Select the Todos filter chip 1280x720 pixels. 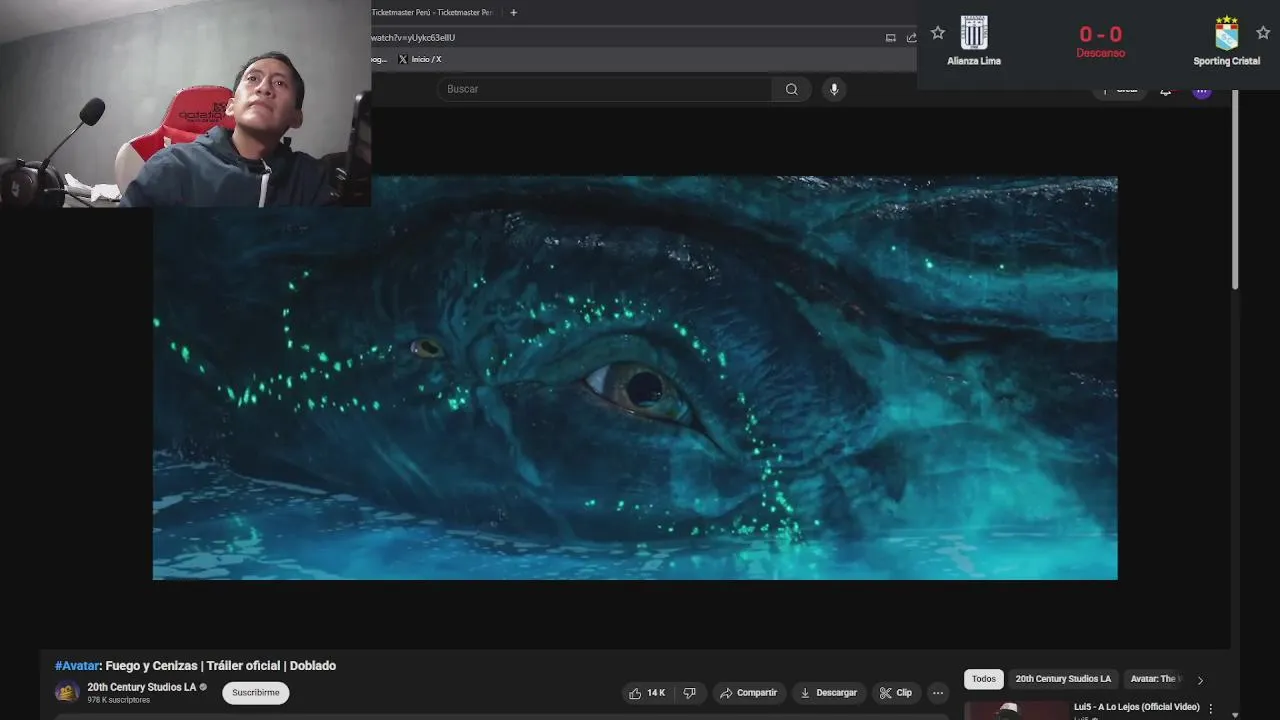[x=984, y=679]
